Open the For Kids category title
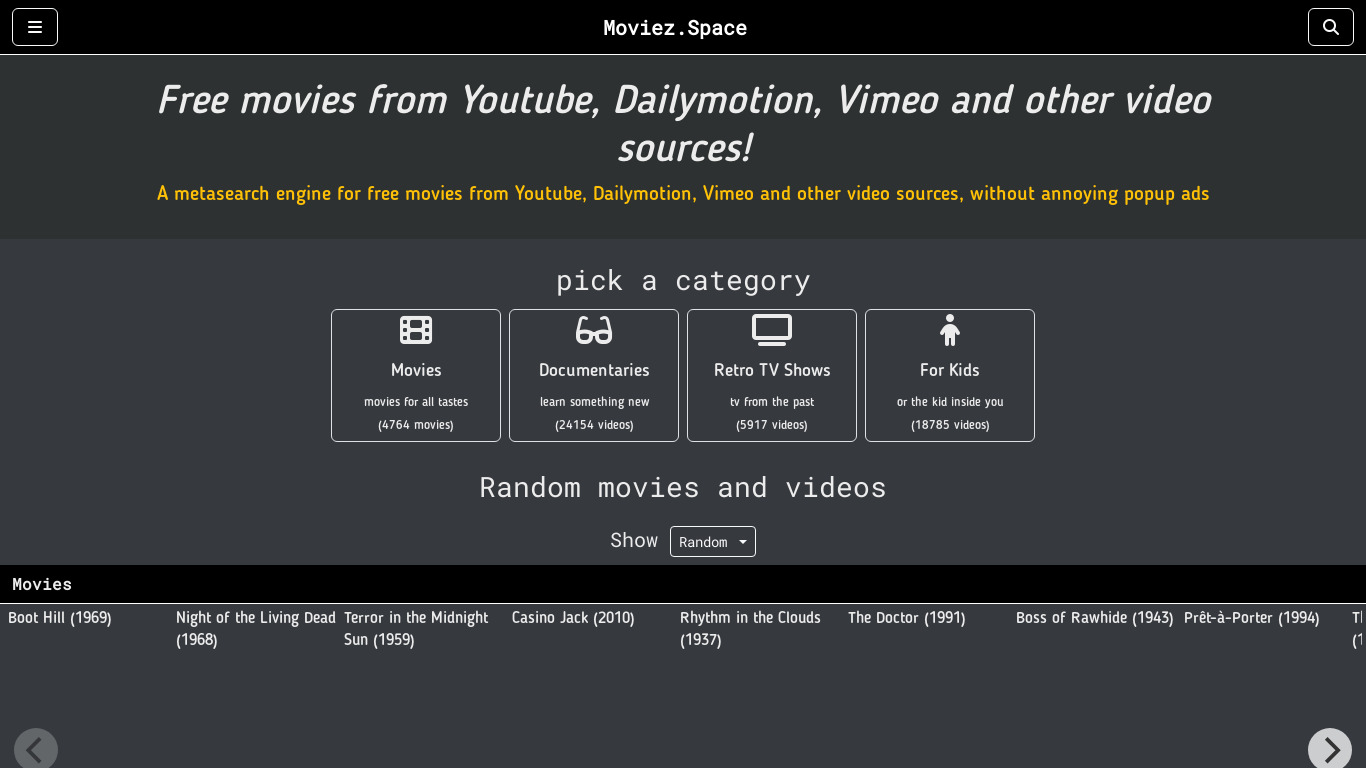 click(950, 370)
